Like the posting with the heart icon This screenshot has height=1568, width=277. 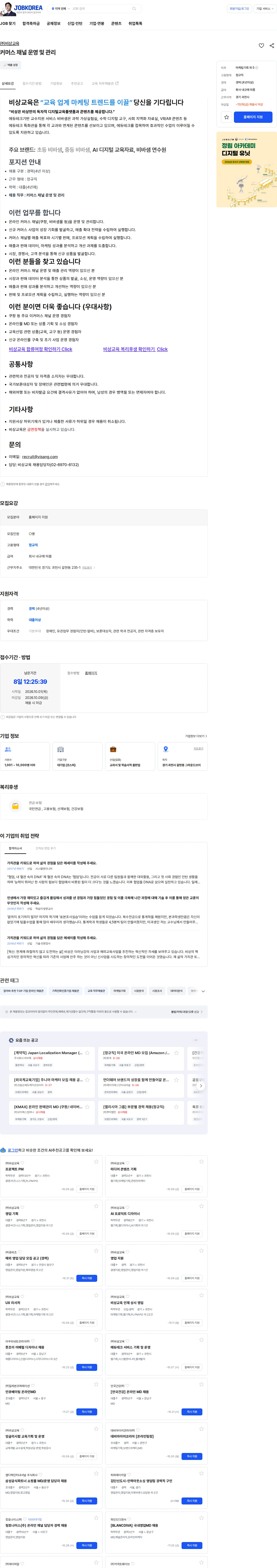pyautogui.click(x=261, y=46)
